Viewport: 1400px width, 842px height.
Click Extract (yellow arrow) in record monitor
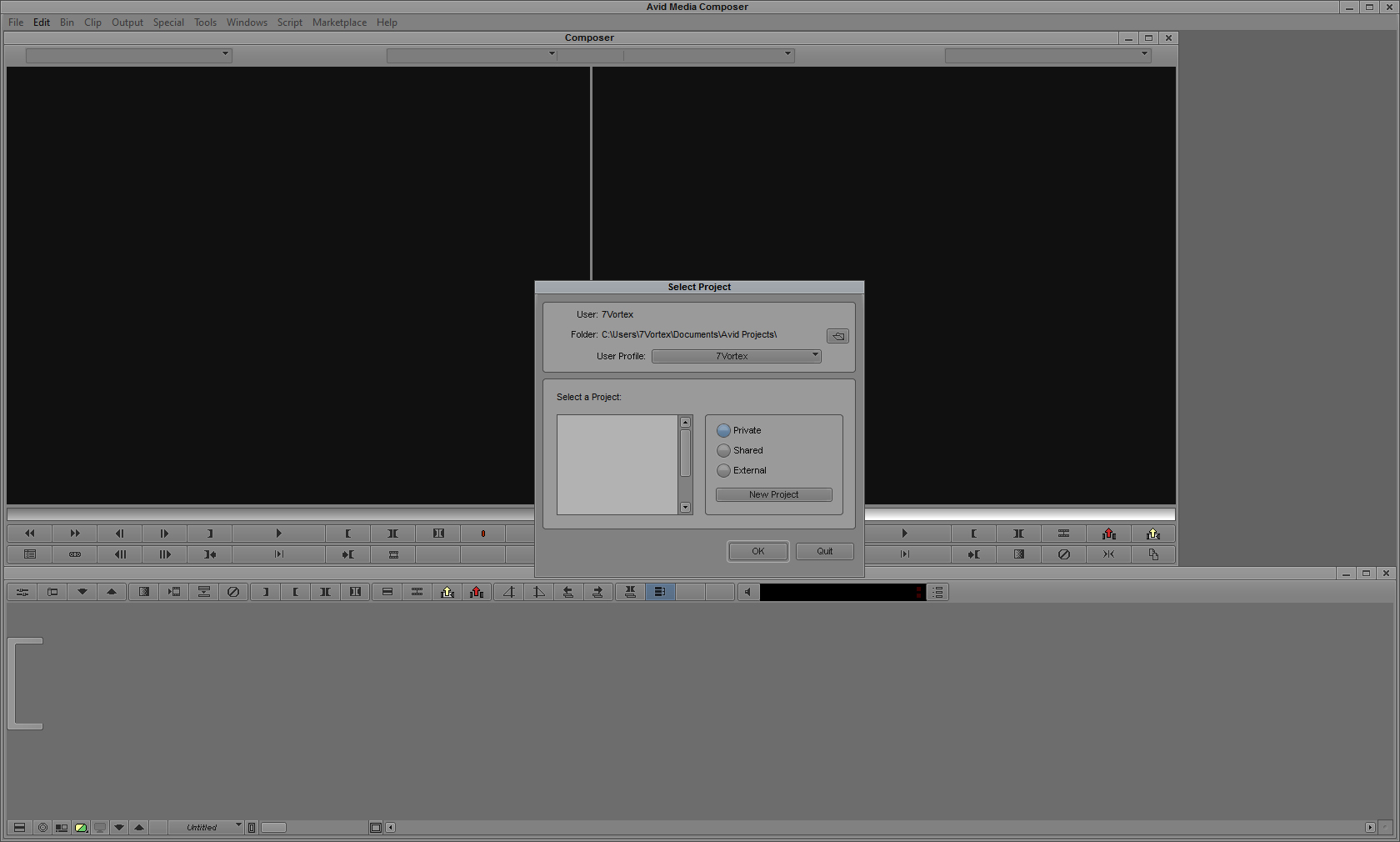pyautogui.click(x=1153, y=534)
